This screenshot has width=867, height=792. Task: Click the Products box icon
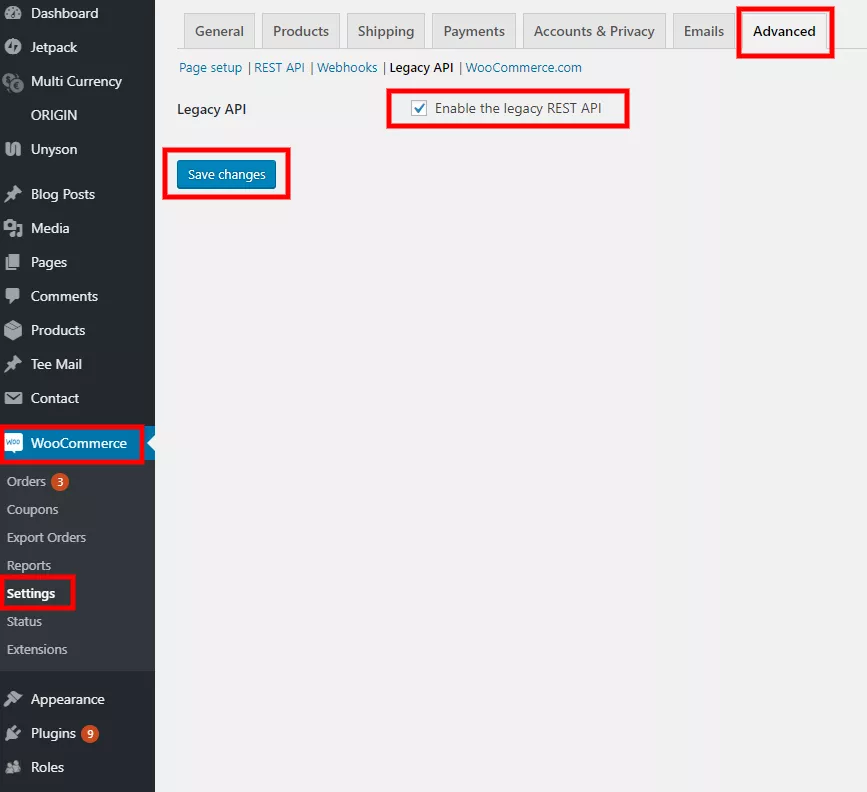pos(13,331)
